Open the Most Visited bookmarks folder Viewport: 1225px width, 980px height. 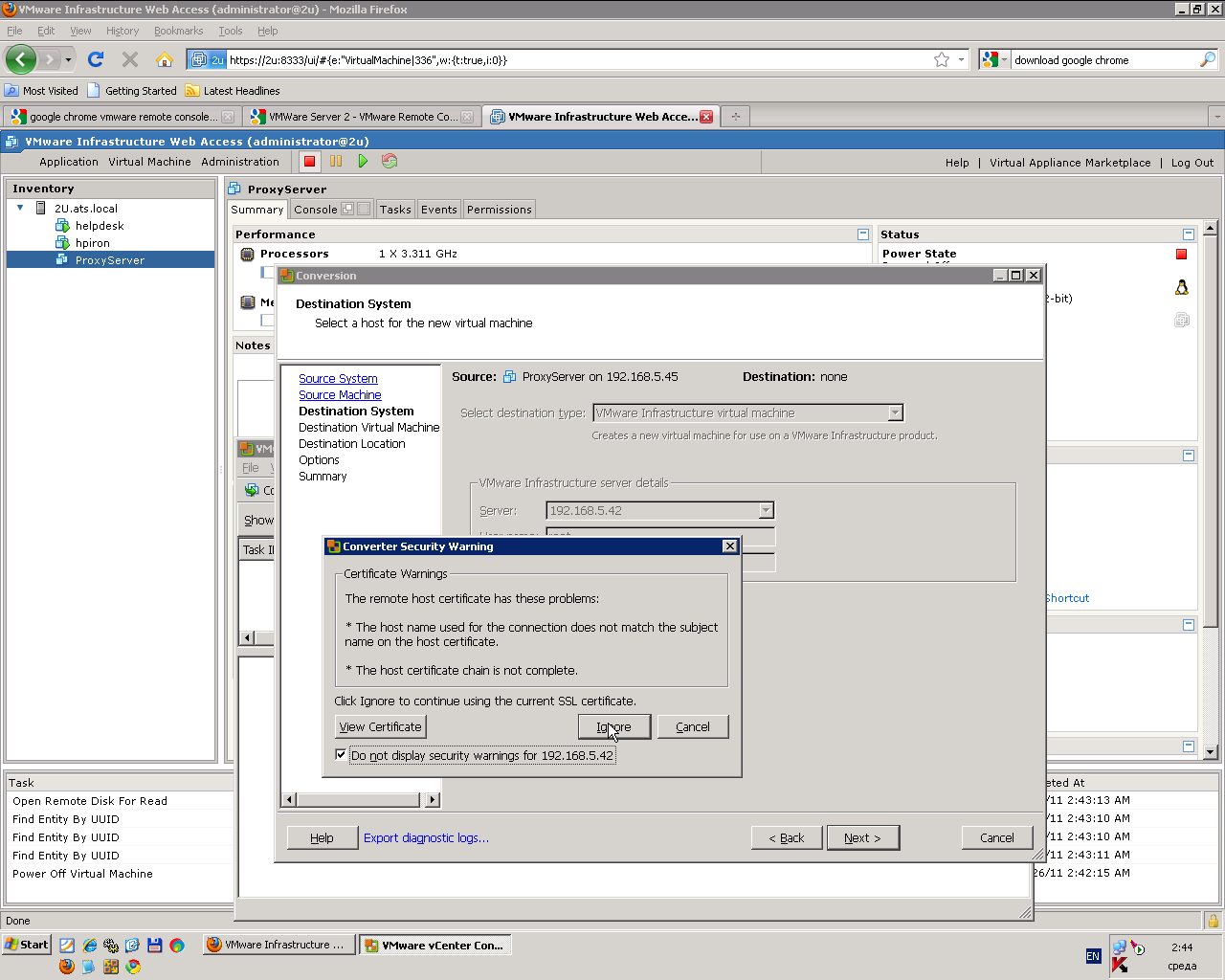tap(41, 91)
